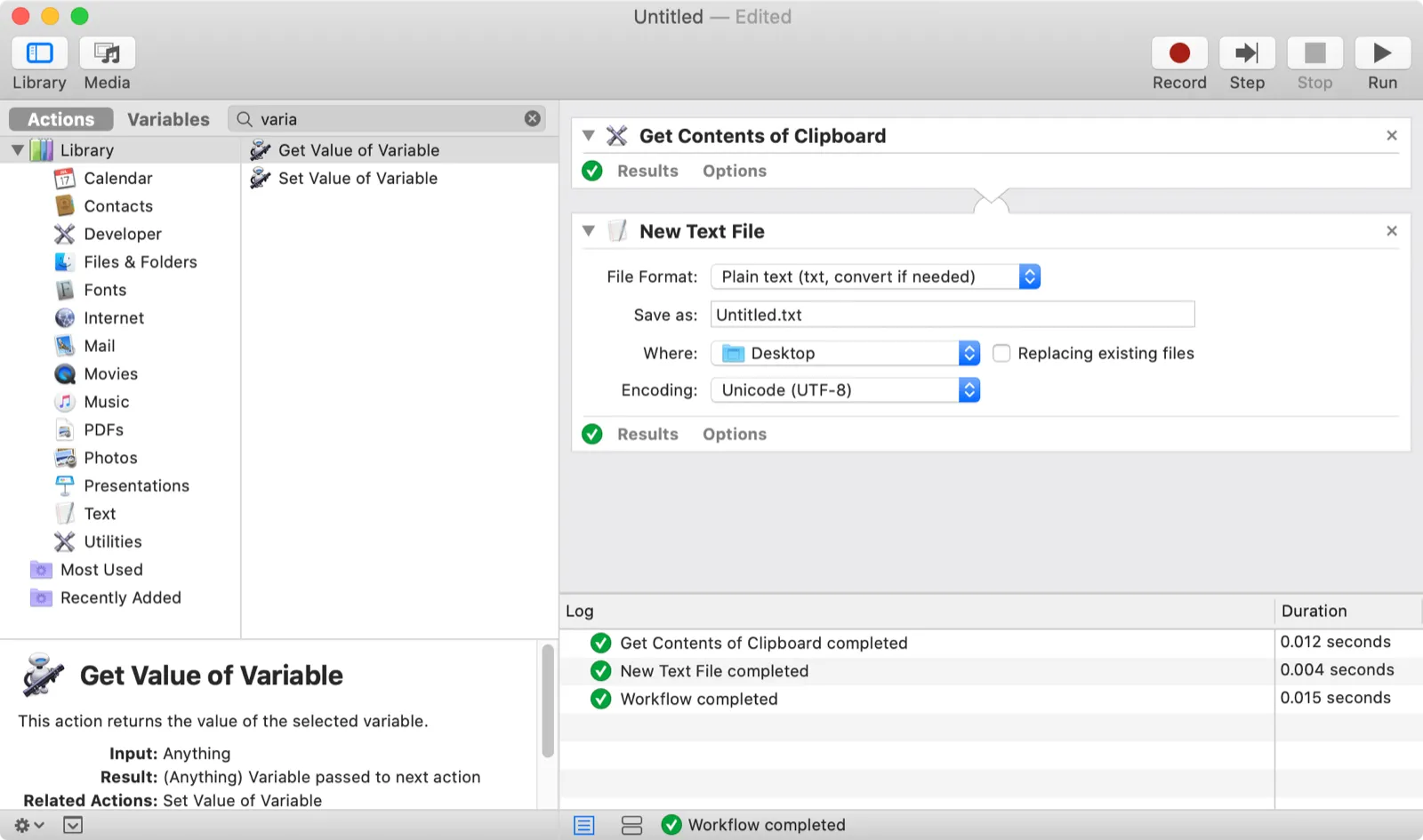Change the Encoding dropdown
Screen dimensions: 1423x840
tap(845, 390)
